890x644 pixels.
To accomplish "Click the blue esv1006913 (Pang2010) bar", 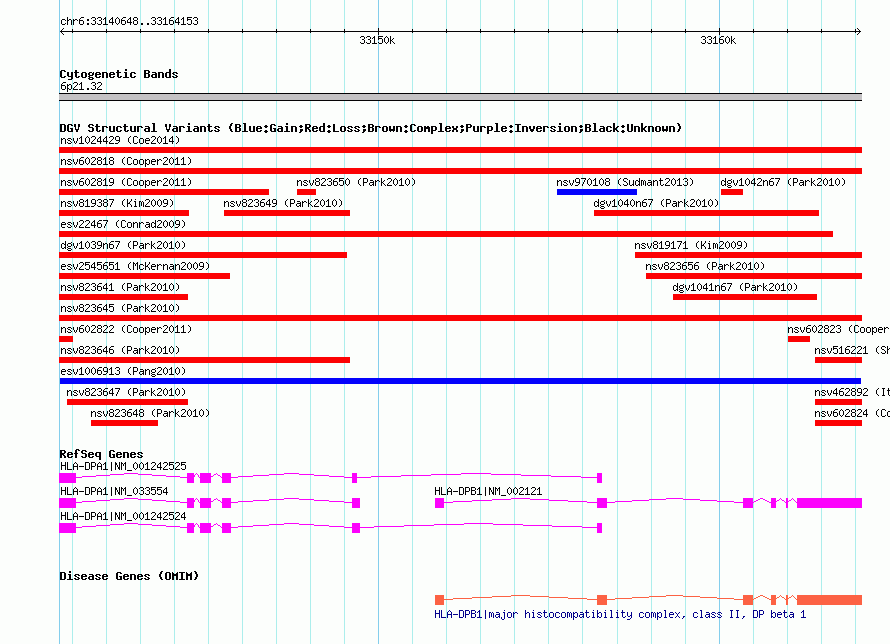I will point(460,381).
